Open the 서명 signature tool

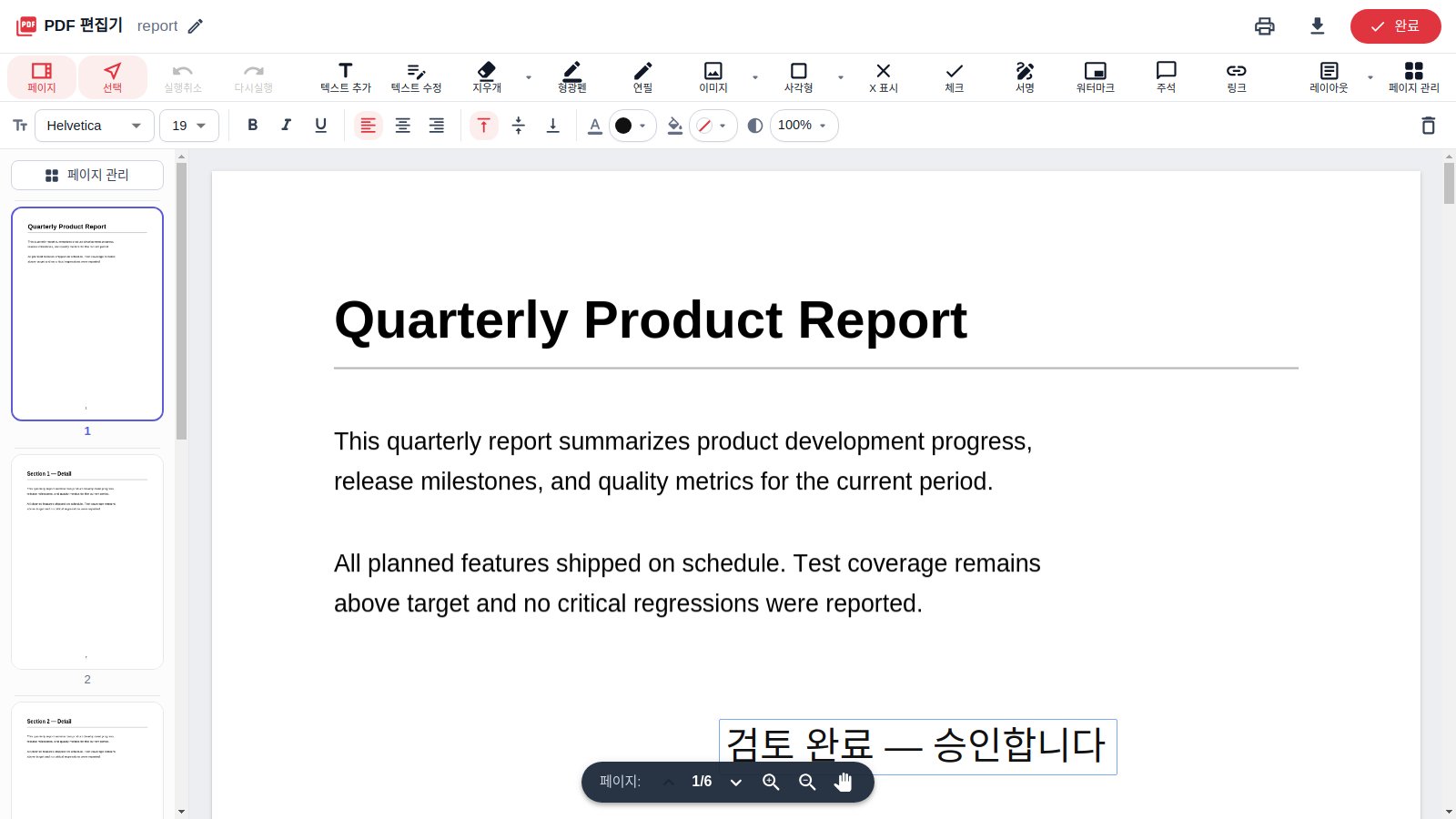click(1026, 77)
